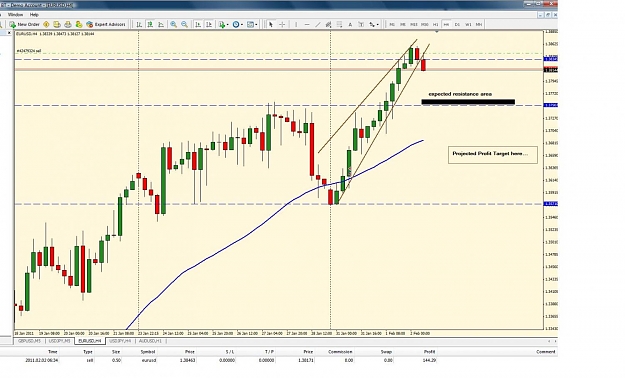Open the Navigator toolbar icon
Image resolution: width=625 pixels, height=378 pixels.
tap(68, 24)
